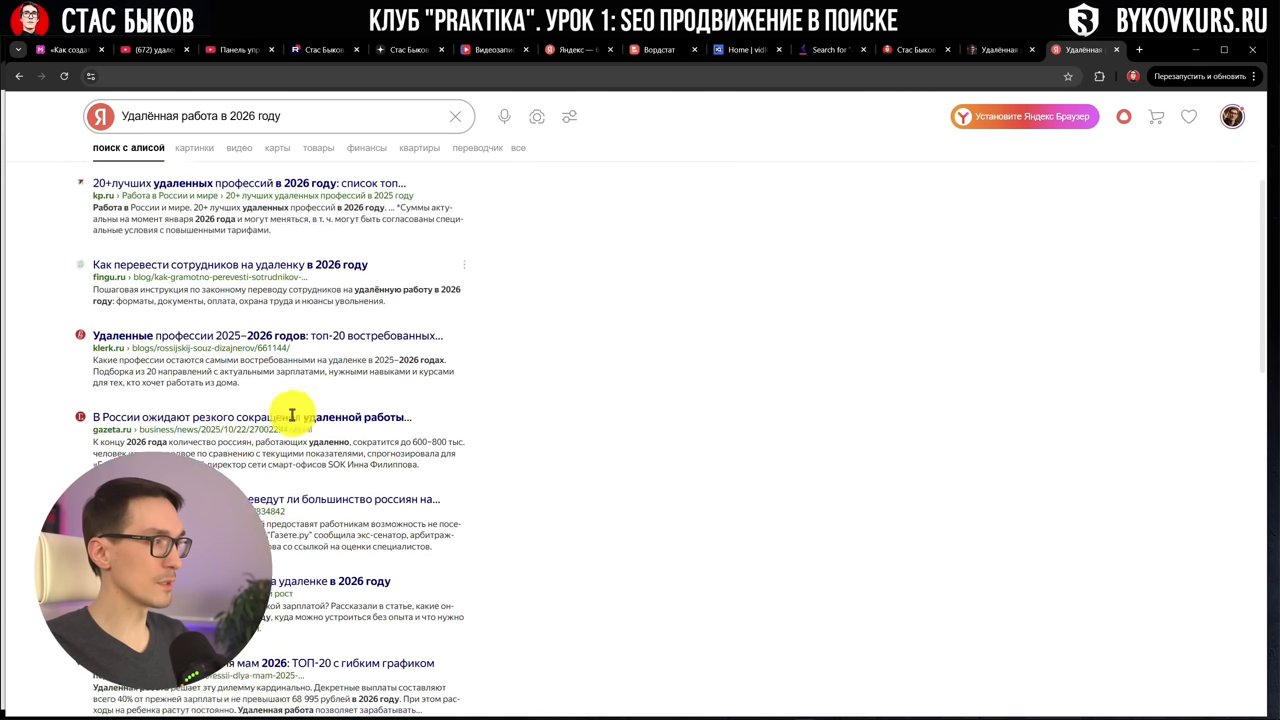The image size is (1280, 720).
Task: Open the картинки search category
Action: click(x=194, y=148)
